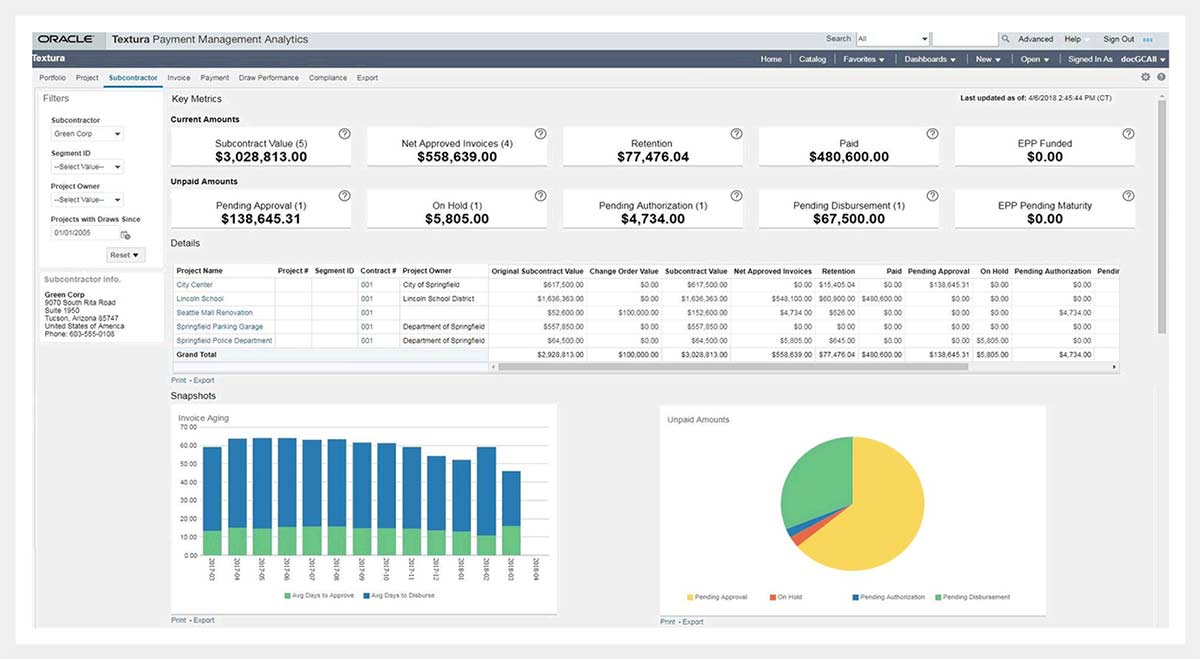Click the search text input field
The height and width of the screenshot is (659, 1200).
(x=964, y=39)
